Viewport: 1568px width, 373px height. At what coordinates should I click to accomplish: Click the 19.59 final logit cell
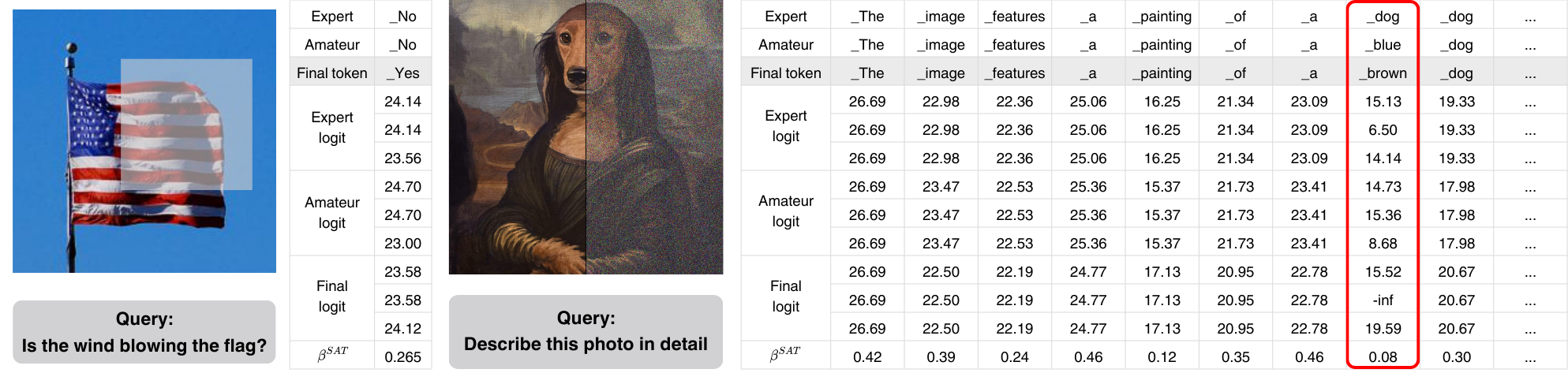point(1383,329)
